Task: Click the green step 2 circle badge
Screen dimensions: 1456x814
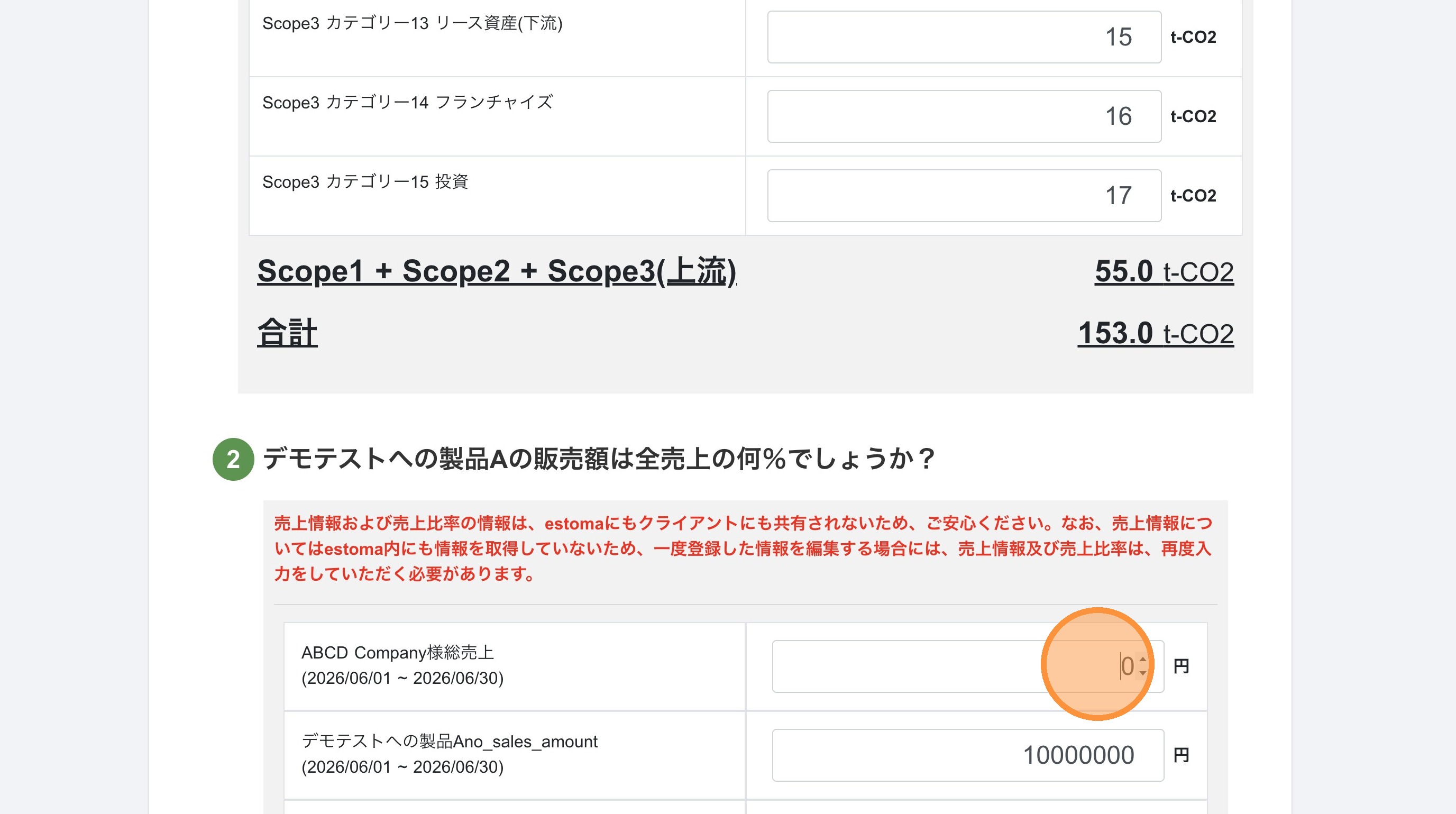Action: [x=233, y=459]
